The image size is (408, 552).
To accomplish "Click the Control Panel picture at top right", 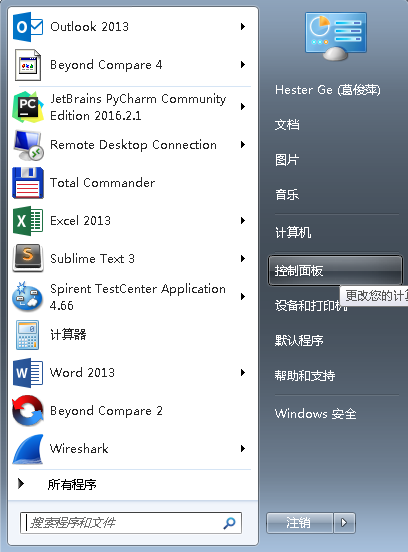I will coord(335,36).
